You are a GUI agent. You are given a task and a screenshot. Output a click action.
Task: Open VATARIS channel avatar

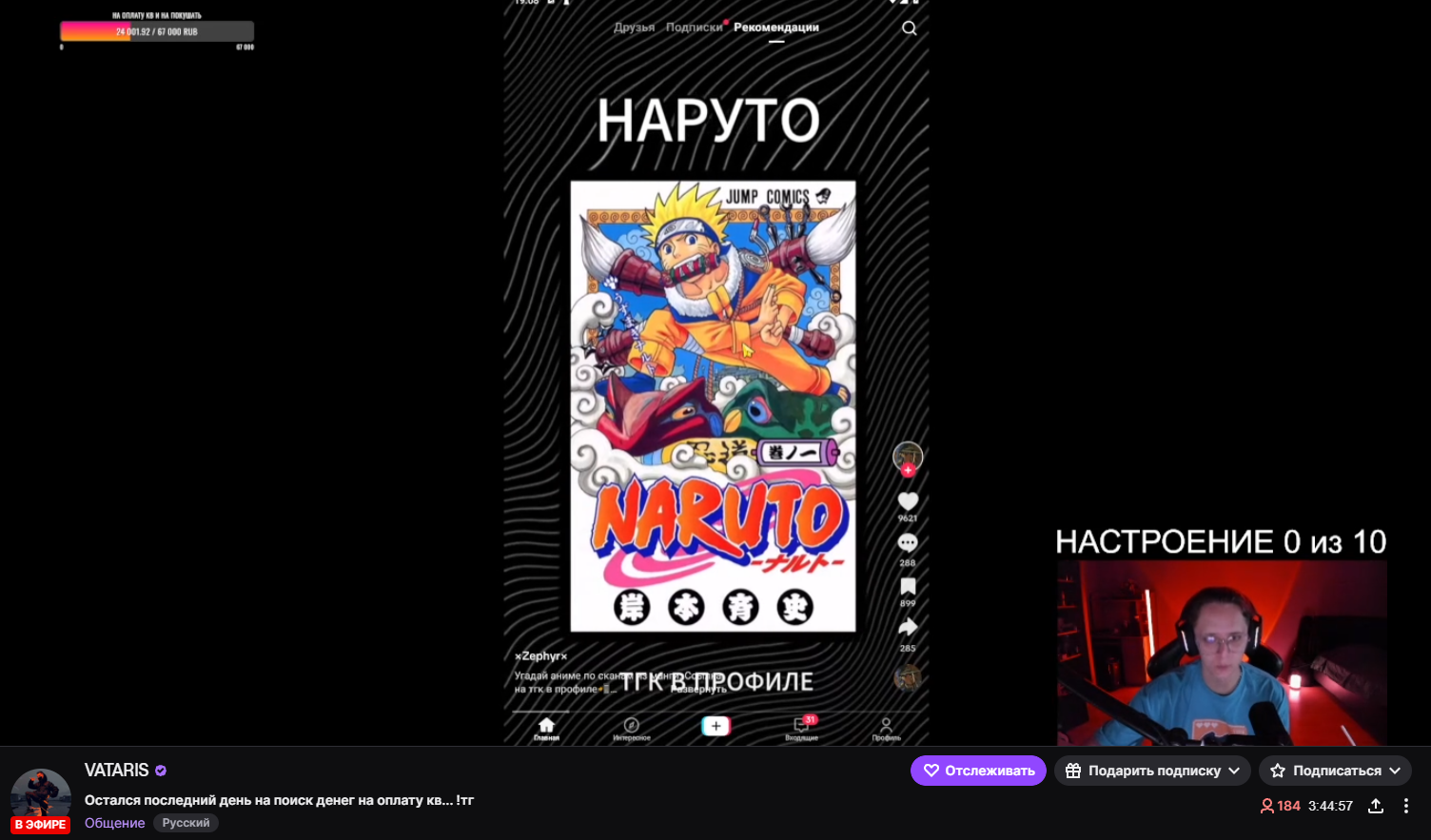click(41, 797)
